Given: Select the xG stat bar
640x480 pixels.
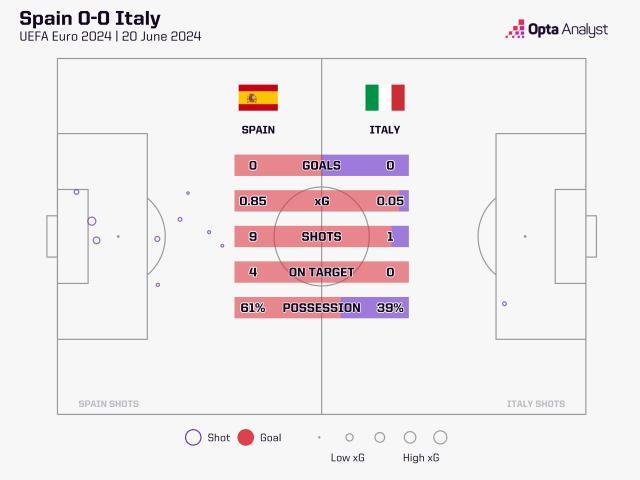Looking at the screenshot, I should pos(321,201).
